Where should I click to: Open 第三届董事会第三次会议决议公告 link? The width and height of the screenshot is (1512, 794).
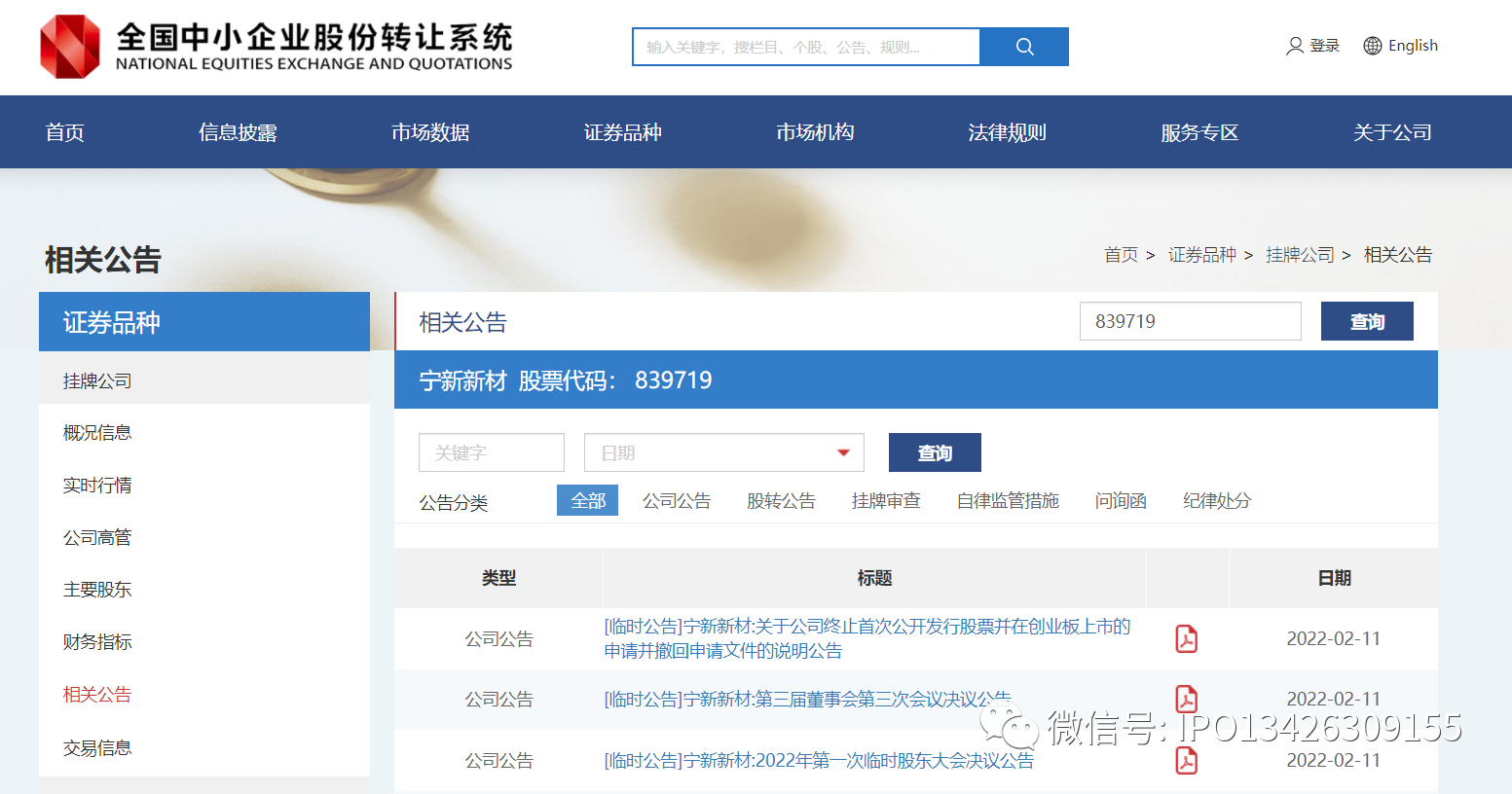click(807, 699)
